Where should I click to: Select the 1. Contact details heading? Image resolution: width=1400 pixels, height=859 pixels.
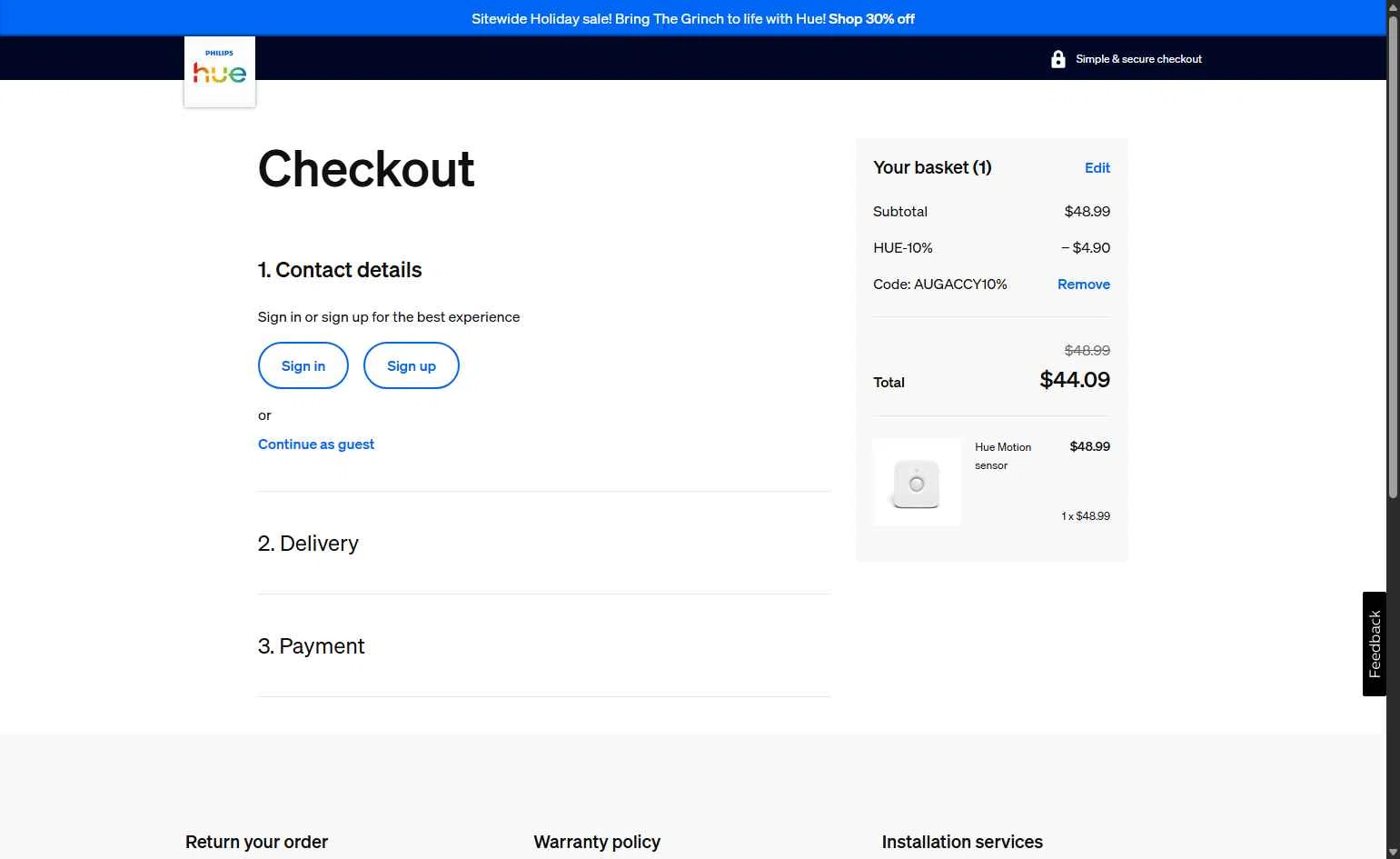click(x=340, y=270)
